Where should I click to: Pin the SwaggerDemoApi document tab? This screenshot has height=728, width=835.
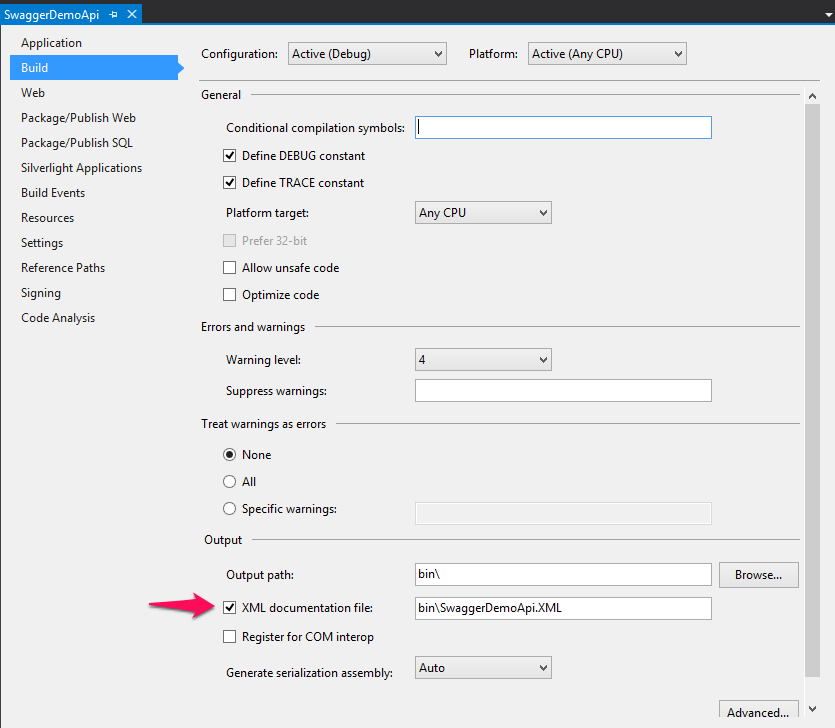pos(113,15)
